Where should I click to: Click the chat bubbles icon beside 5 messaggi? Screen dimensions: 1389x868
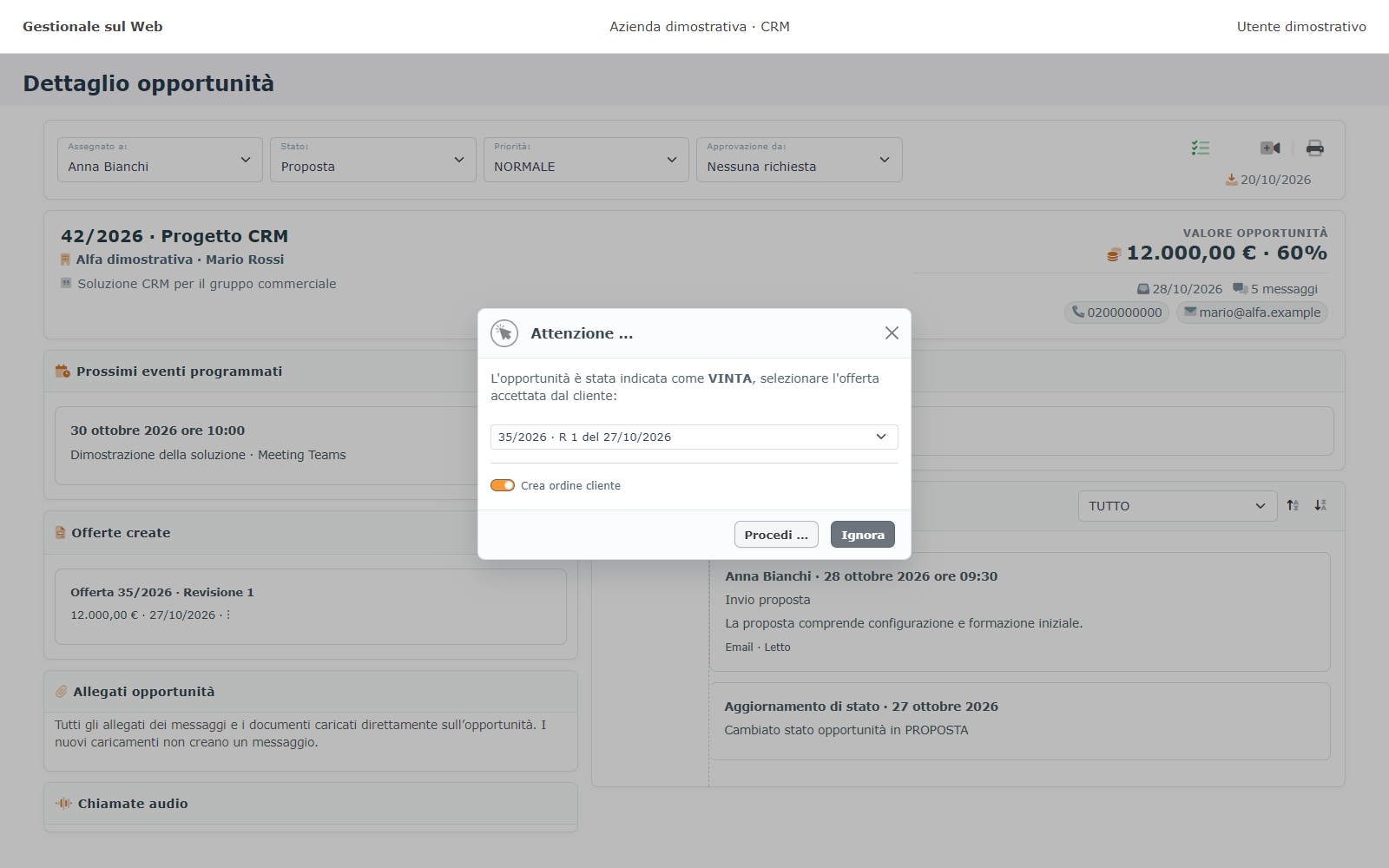coord(1240,289)
